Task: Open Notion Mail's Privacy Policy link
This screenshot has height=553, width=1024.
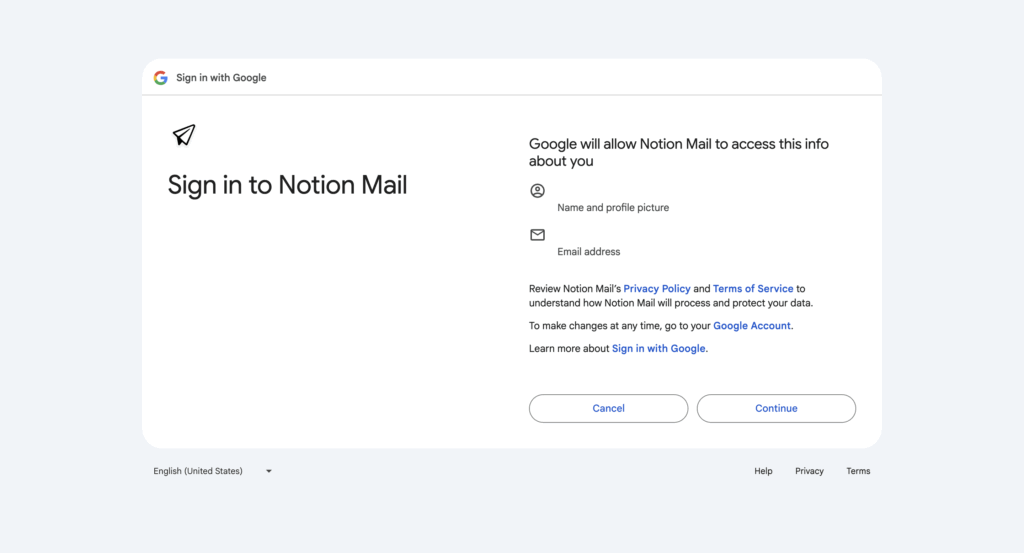Action: coord(656,289)
